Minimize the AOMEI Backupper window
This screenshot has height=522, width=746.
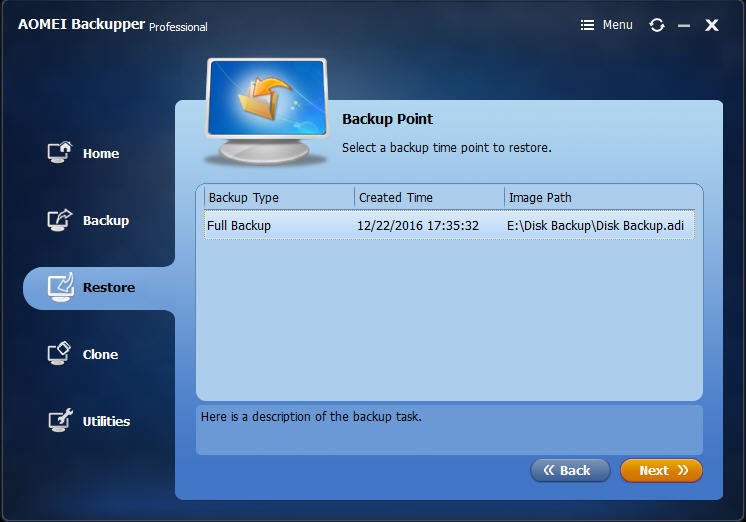[x=684, y=25]
